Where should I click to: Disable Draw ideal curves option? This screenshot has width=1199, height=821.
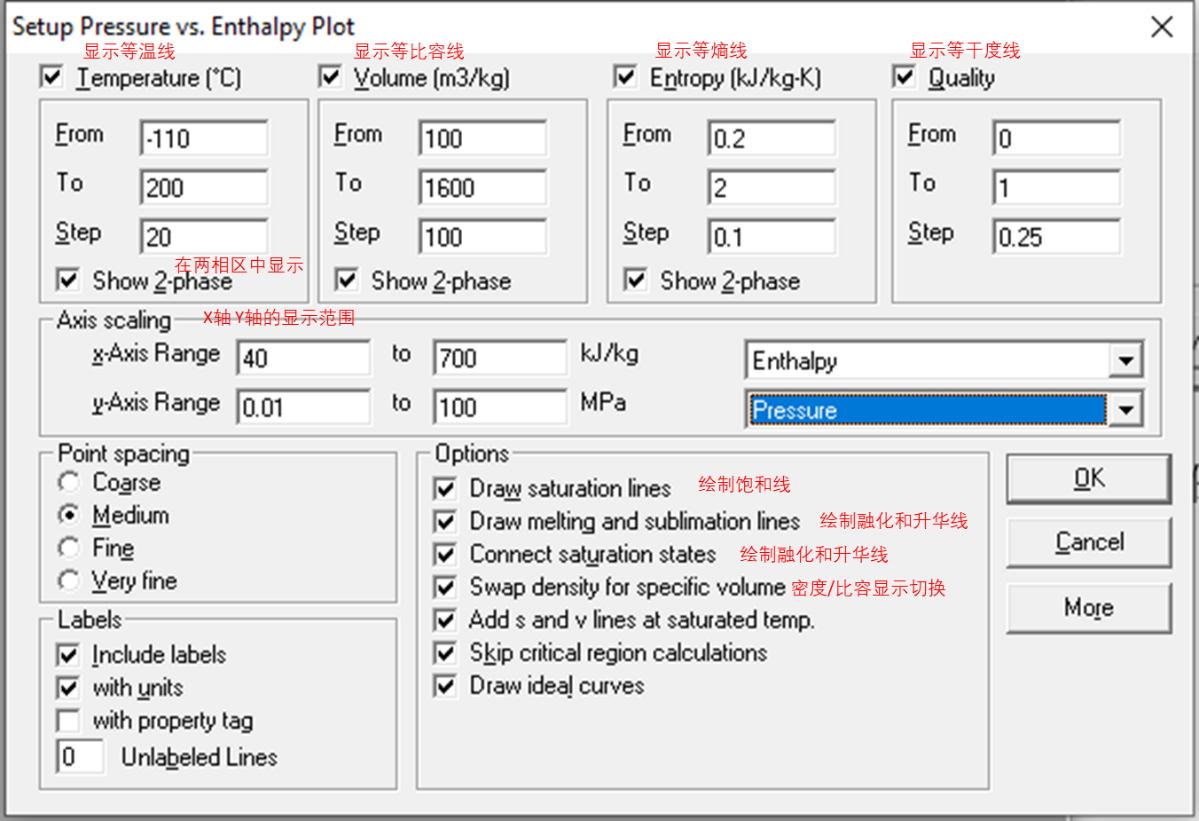(446, 686)
